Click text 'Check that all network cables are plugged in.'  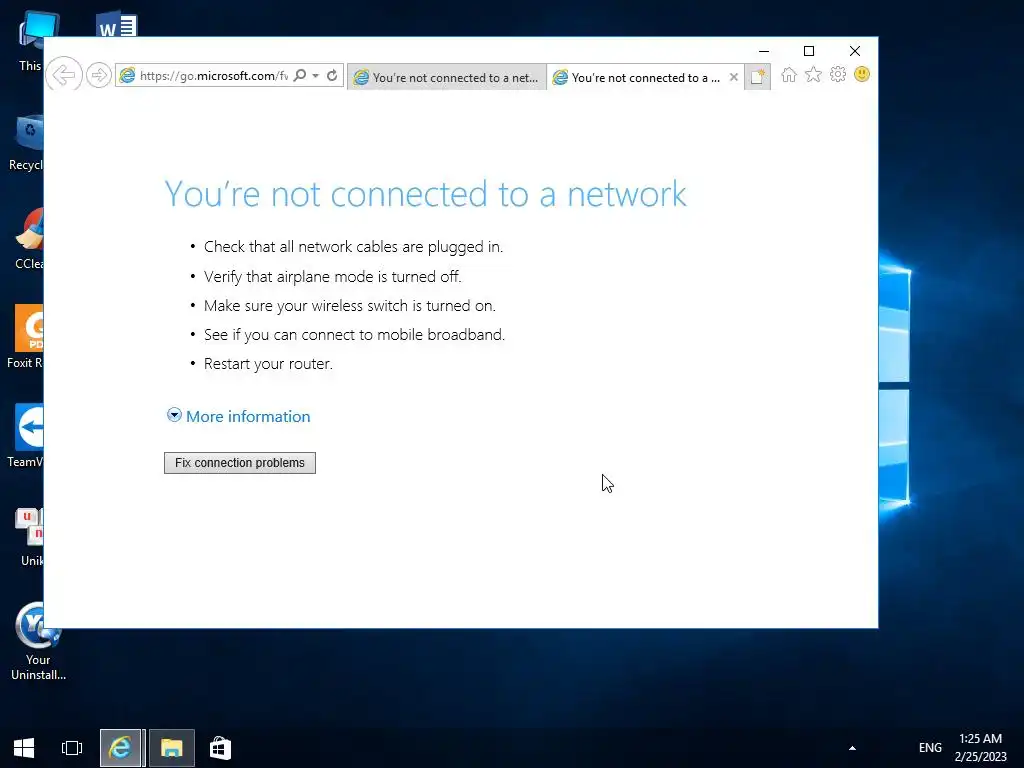(353, 247)
